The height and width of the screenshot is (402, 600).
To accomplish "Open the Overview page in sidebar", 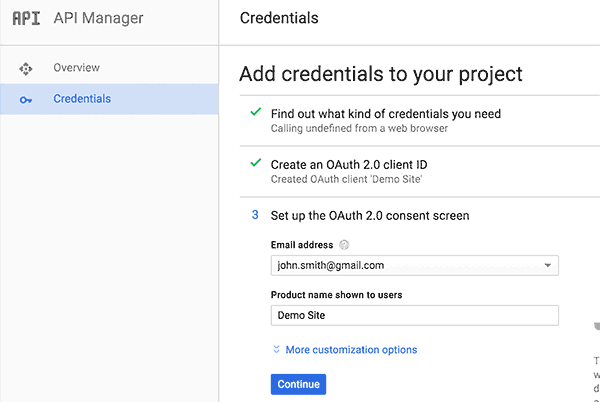I will [x=76, y=68].
